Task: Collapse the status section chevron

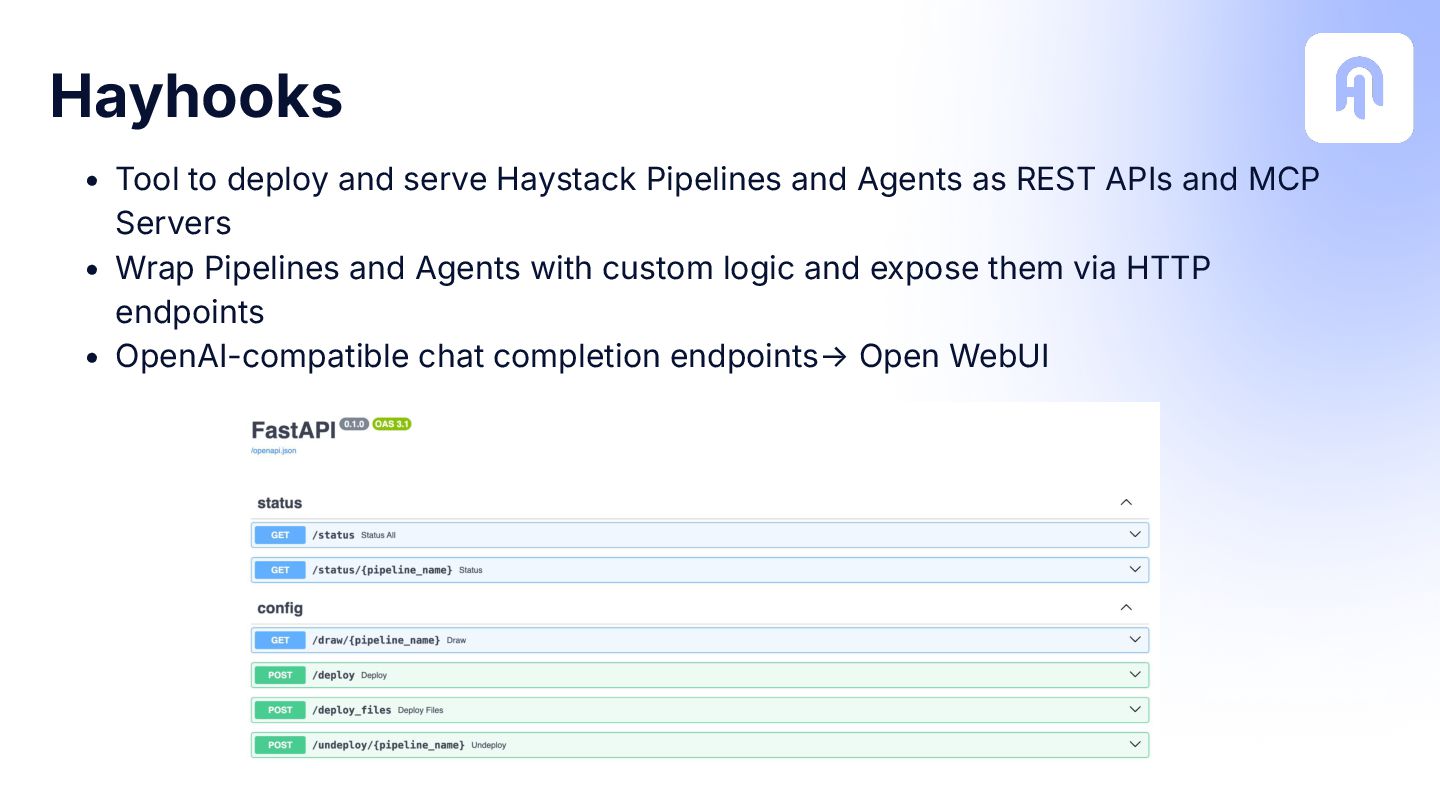Action: pos(1126,503)
